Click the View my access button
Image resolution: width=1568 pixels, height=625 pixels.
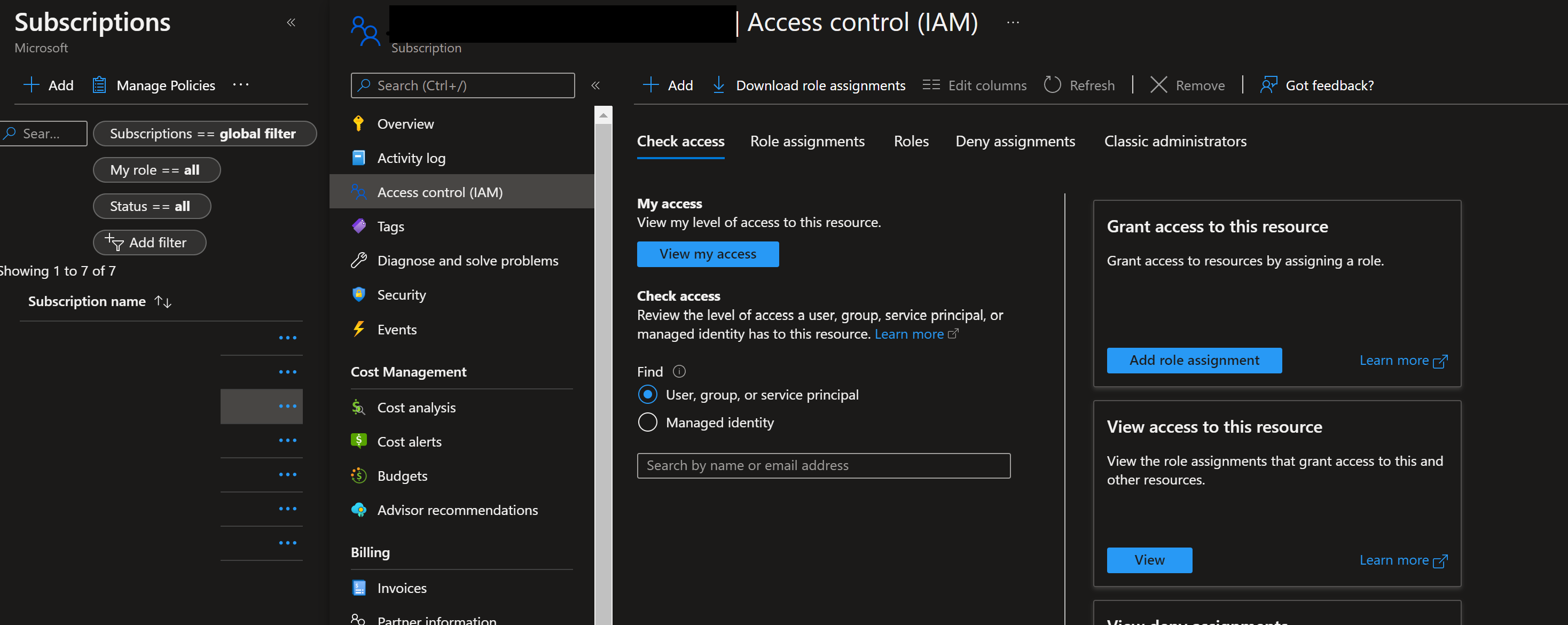[708, 253]
